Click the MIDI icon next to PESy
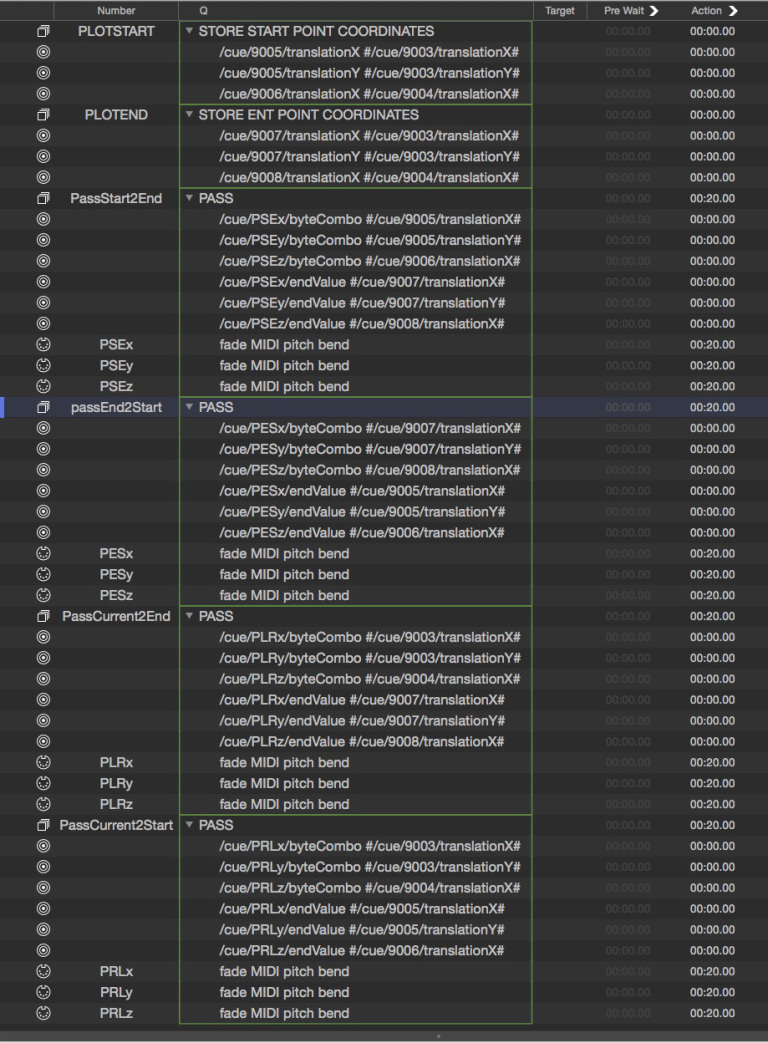This screenshot has height=1043, width=768. point(43,575)
